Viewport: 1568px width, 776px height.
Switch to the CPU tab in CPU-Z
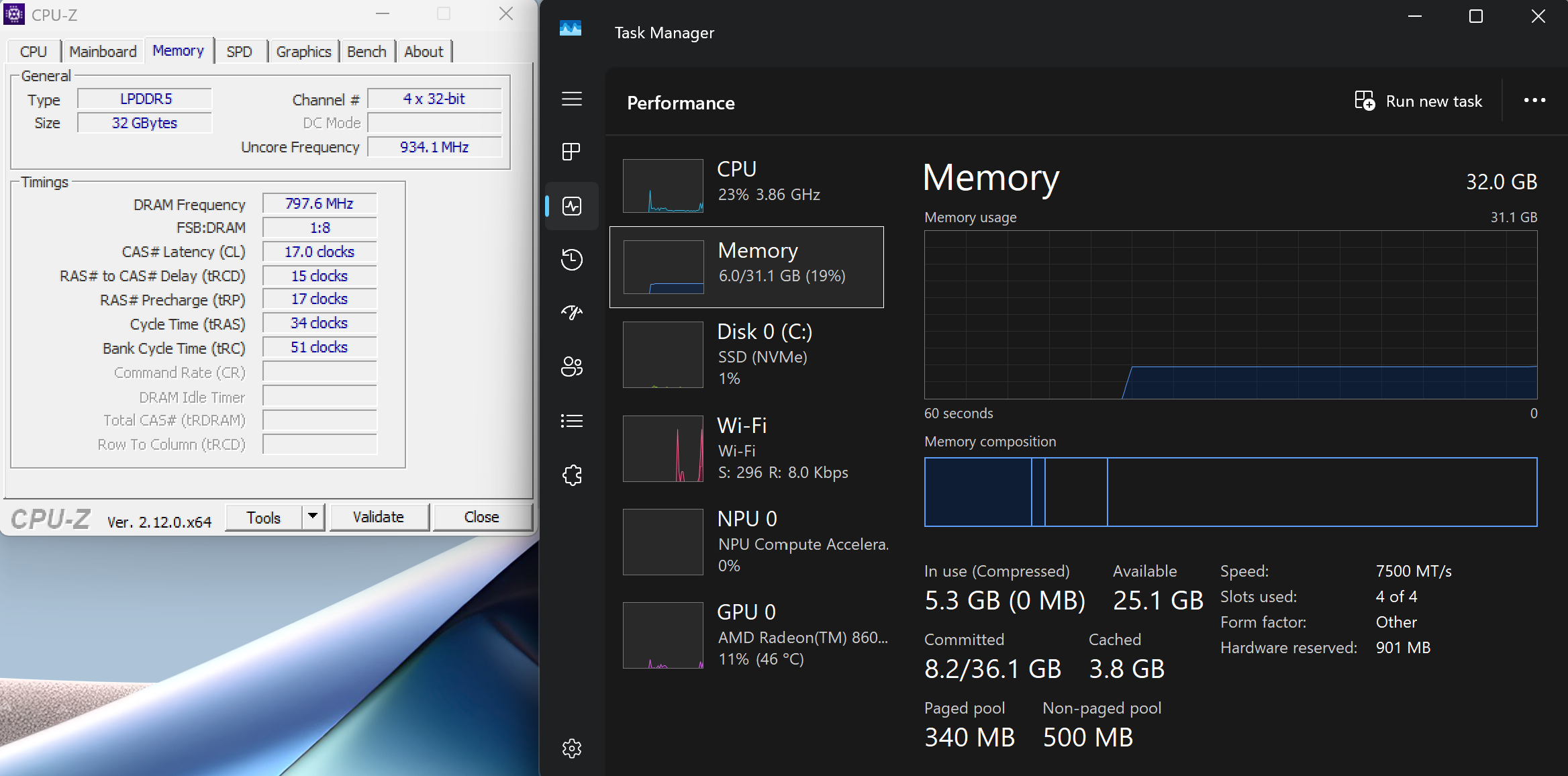pos(34,52)
